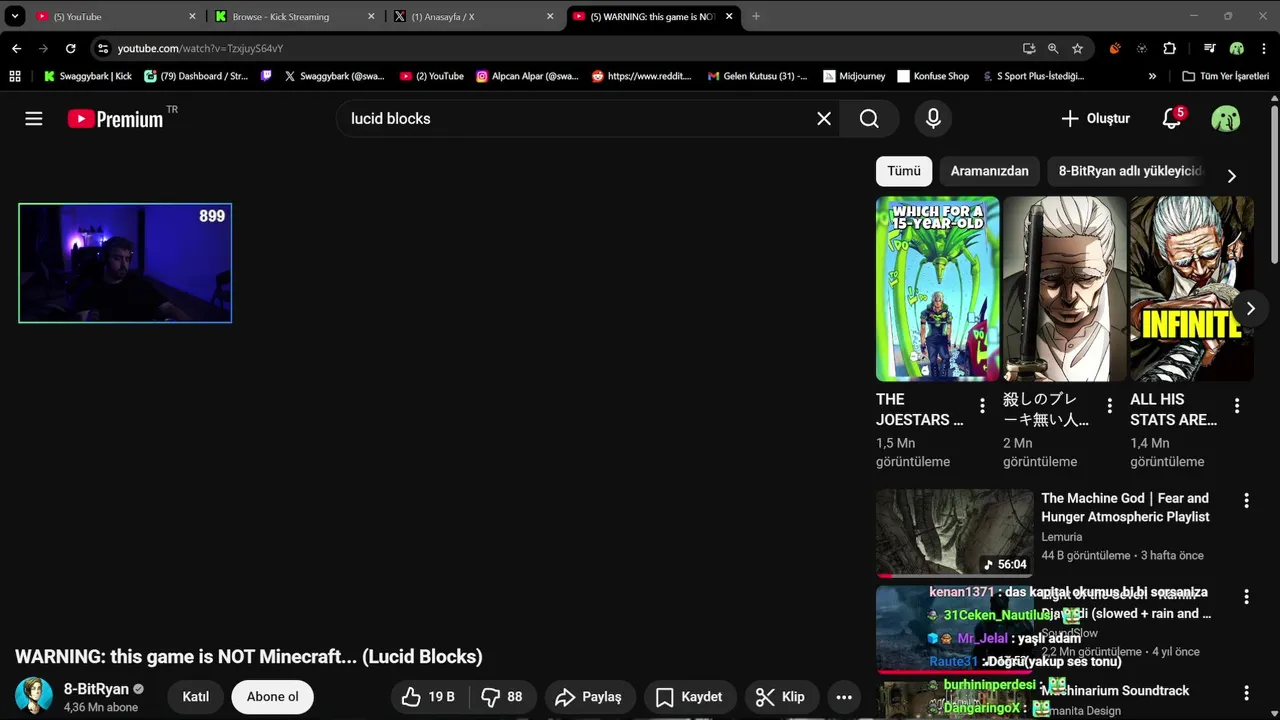Screen dimensions: 1280x720
Task: Open the Swaggybark | Kick bookmark
Action: pyautogui.click(x=87, y=76)
